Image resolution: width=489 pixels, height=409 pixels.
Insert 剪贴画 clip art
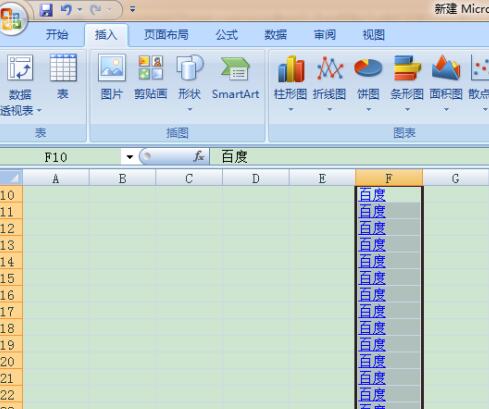[x=151, y=77]
